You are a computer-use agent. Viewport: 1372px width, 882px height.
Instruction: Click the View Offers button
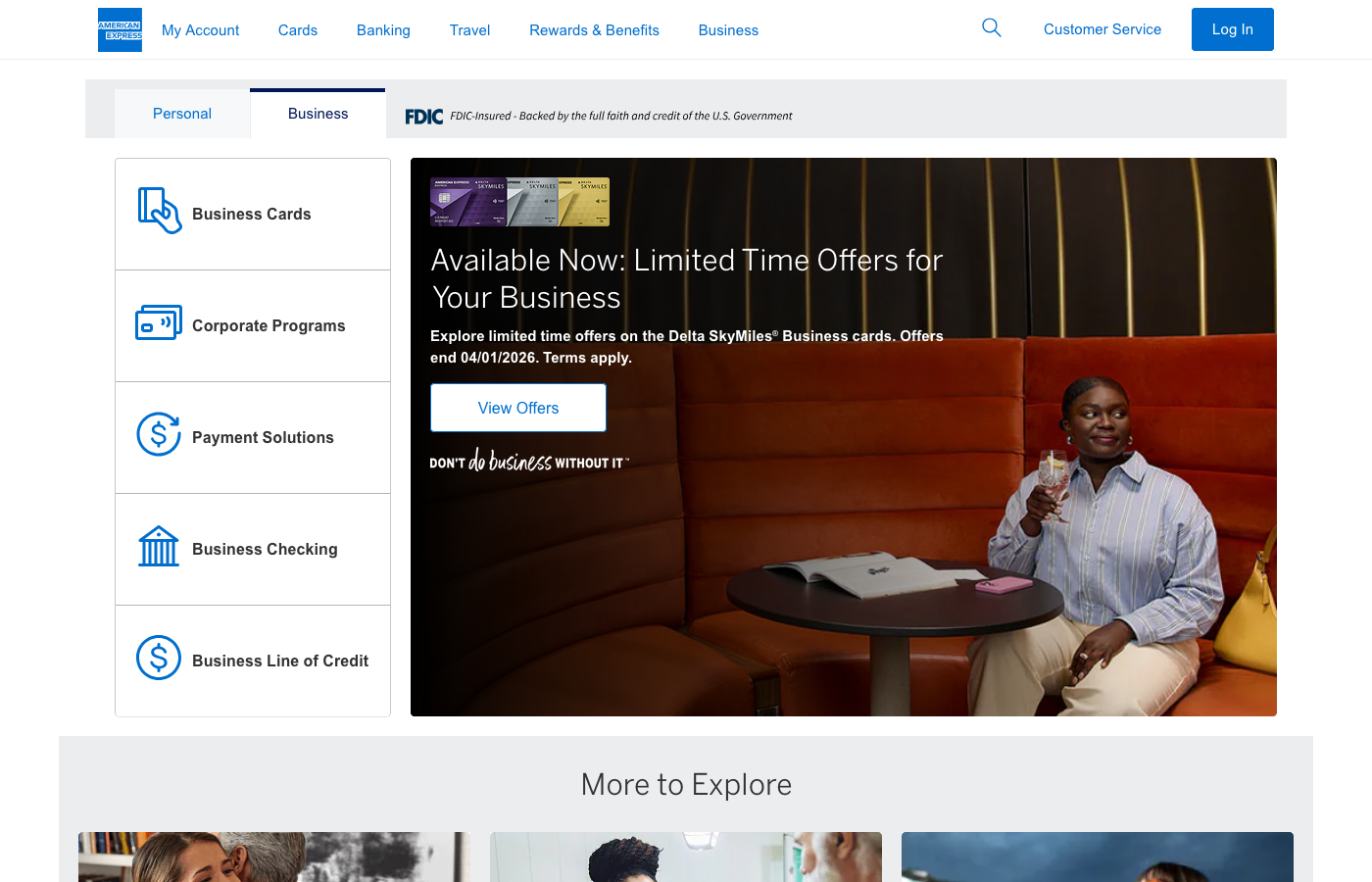(518, 408)
